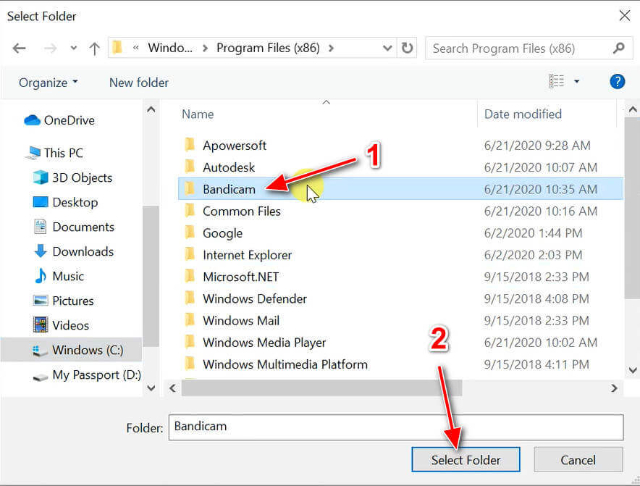Sort by Date modified column header
This screenshot has height=486, width=640.
(x=523, y=114)
